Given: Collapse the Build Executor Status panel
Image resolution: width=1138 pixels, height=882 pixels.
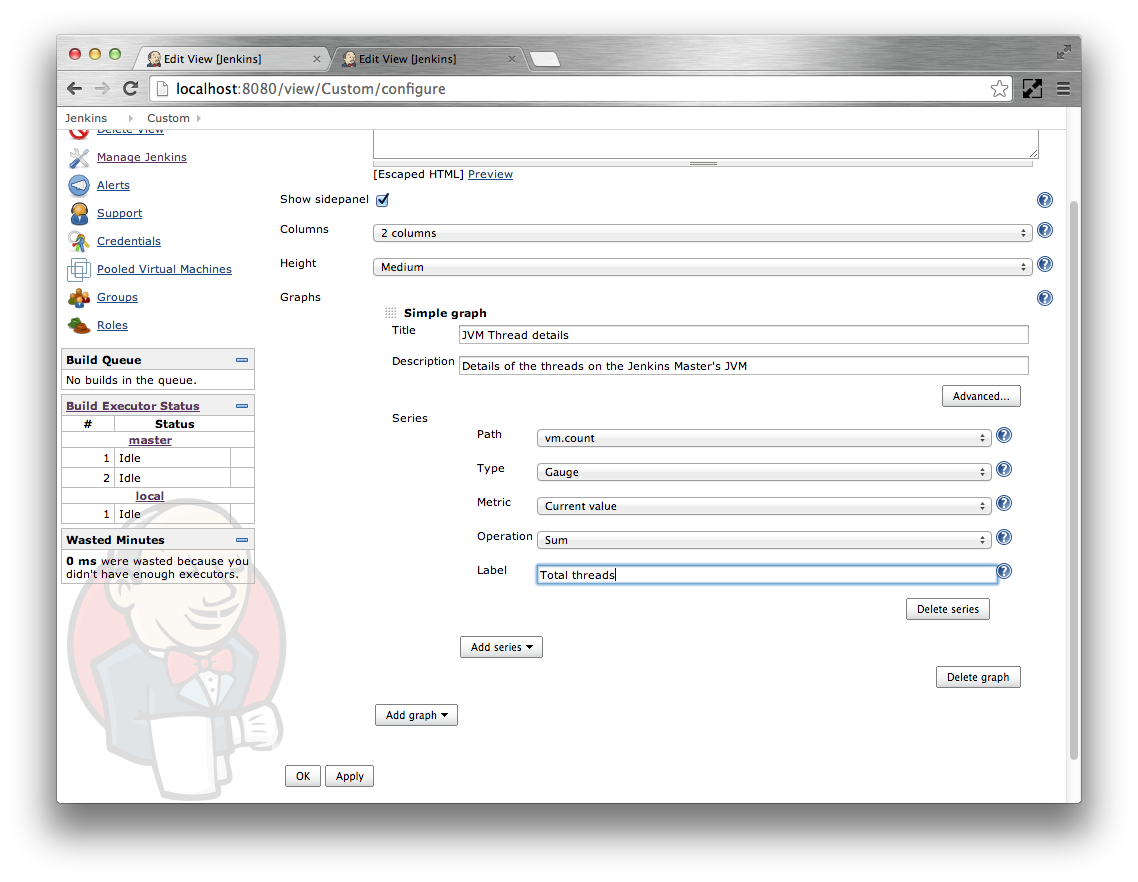Looking at the screenshot, I should pos(242,407).
